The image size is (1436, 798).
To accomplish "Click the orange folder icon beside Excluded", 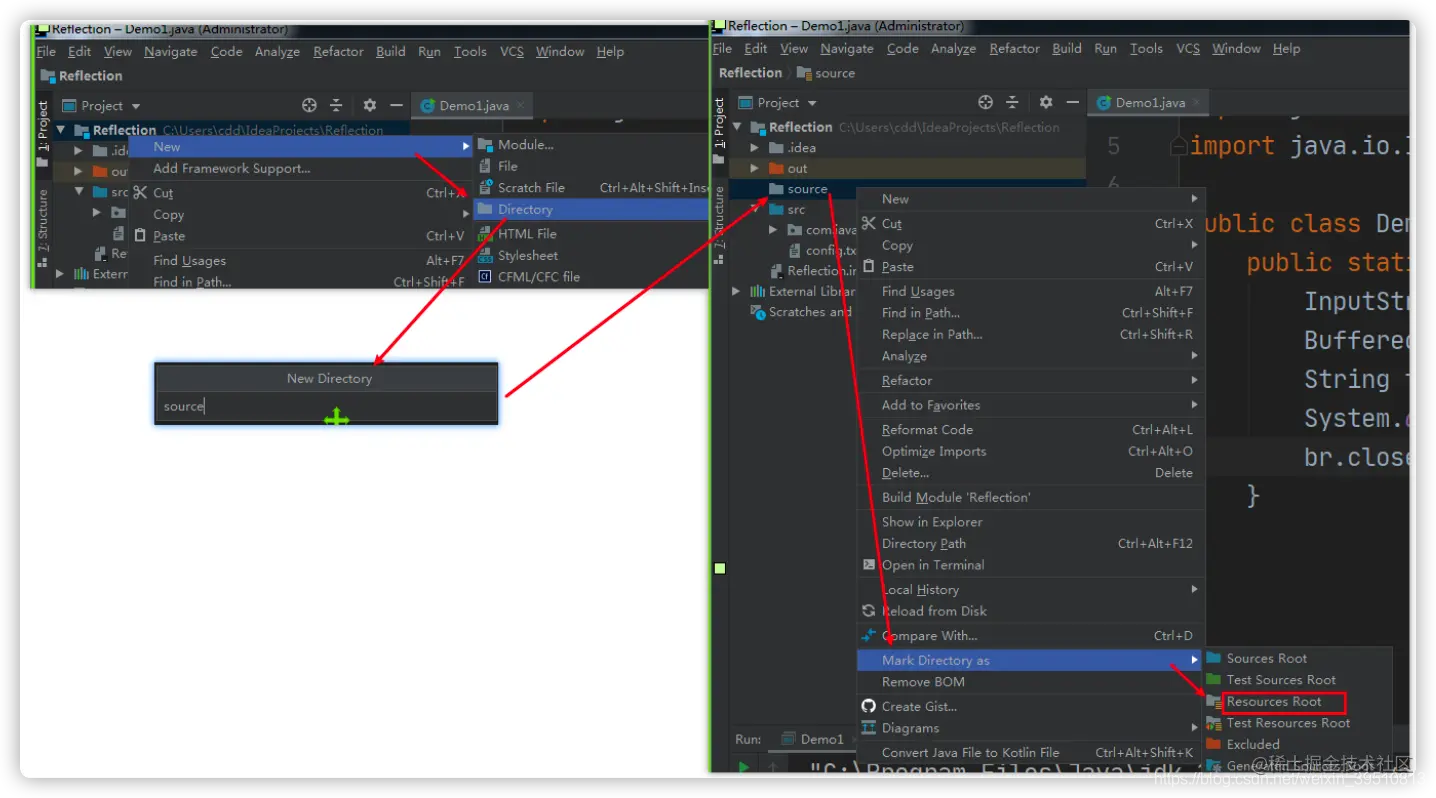I will click(1214, 744).
